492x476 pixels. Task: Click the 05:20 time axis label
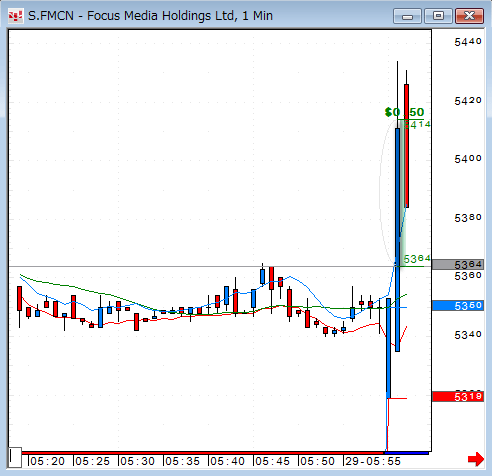click(x=47, y=461)
